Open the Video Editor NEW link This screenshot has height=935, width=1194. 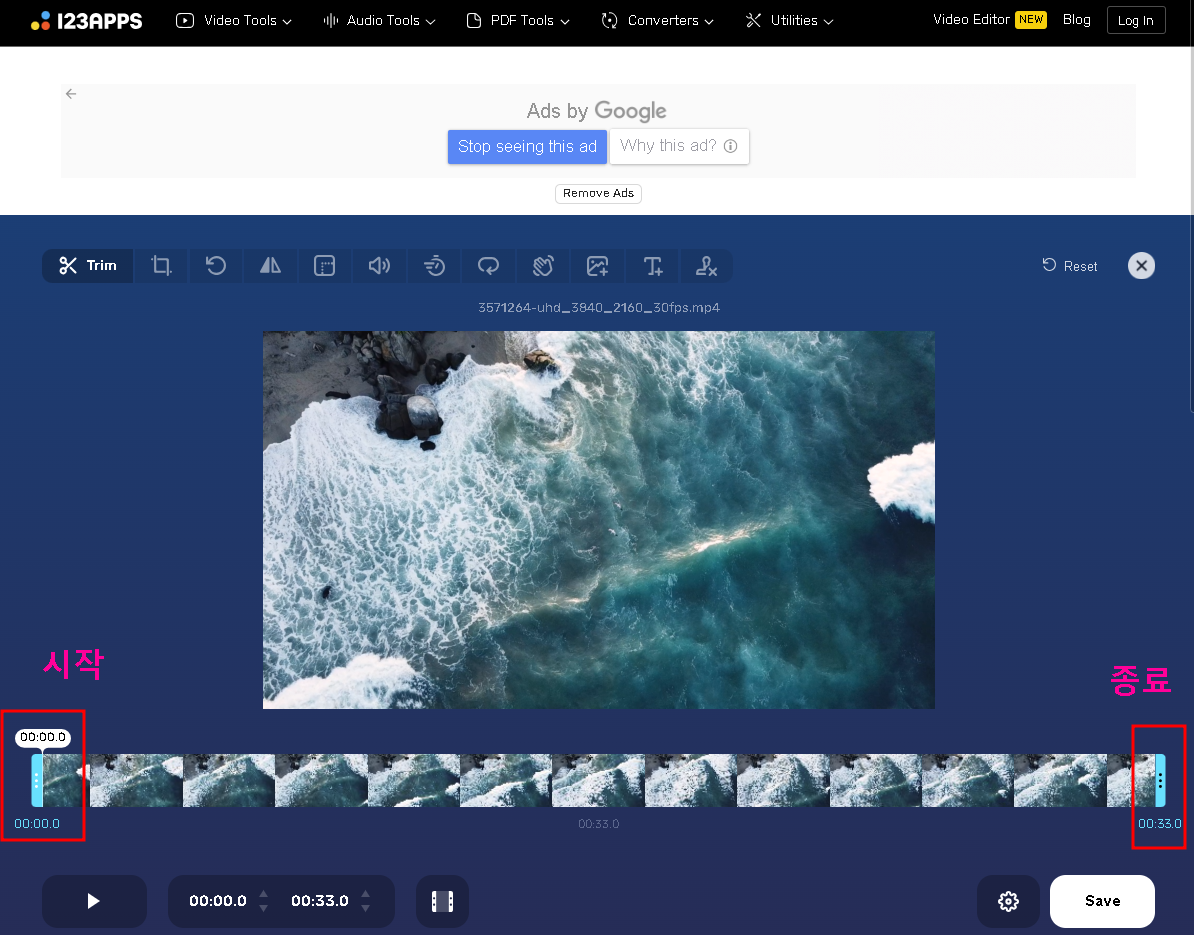(989, 20)
